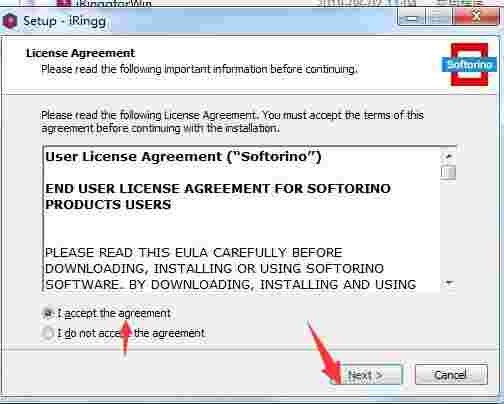
Task: Click the iRingg setup icon in title bar
Action: [x=10, y=21]
